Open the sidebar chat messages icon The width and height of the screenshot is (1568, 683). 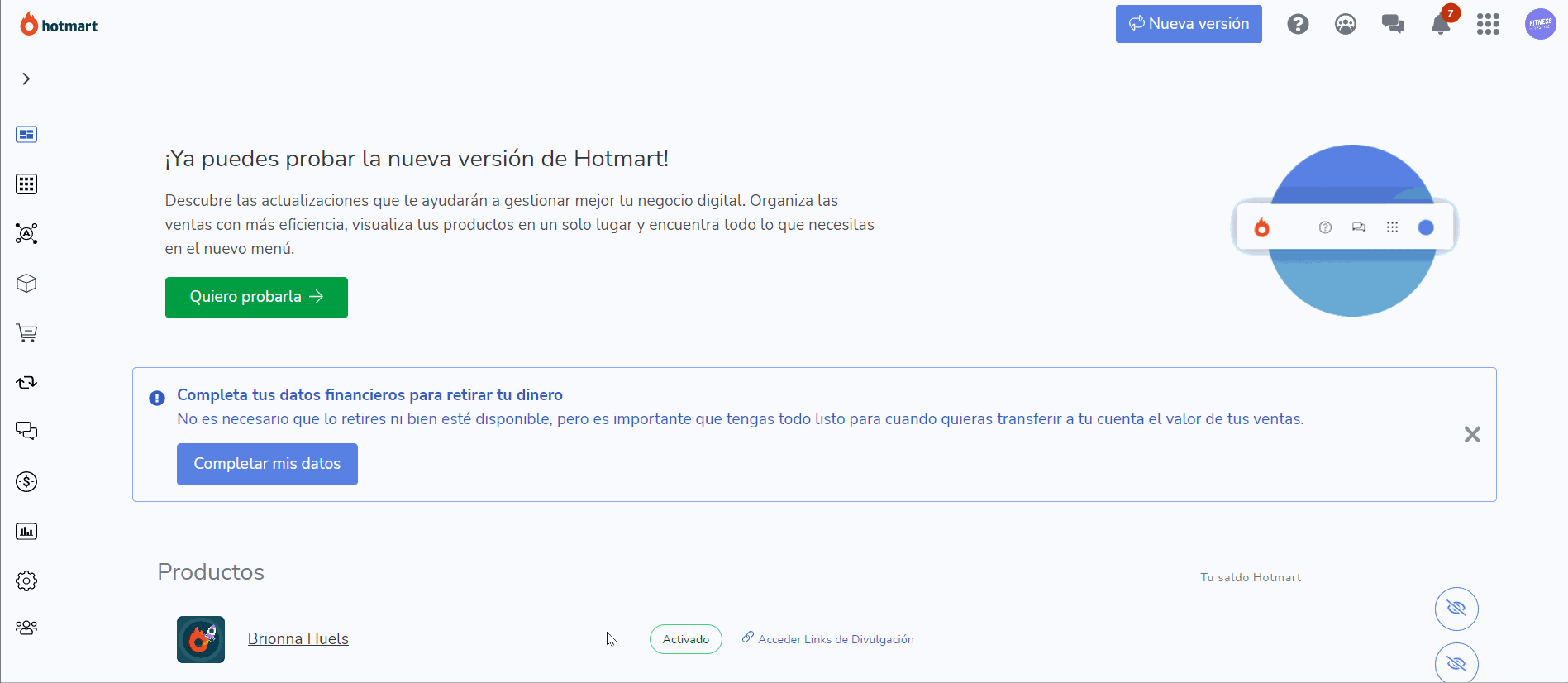point(26,431)
